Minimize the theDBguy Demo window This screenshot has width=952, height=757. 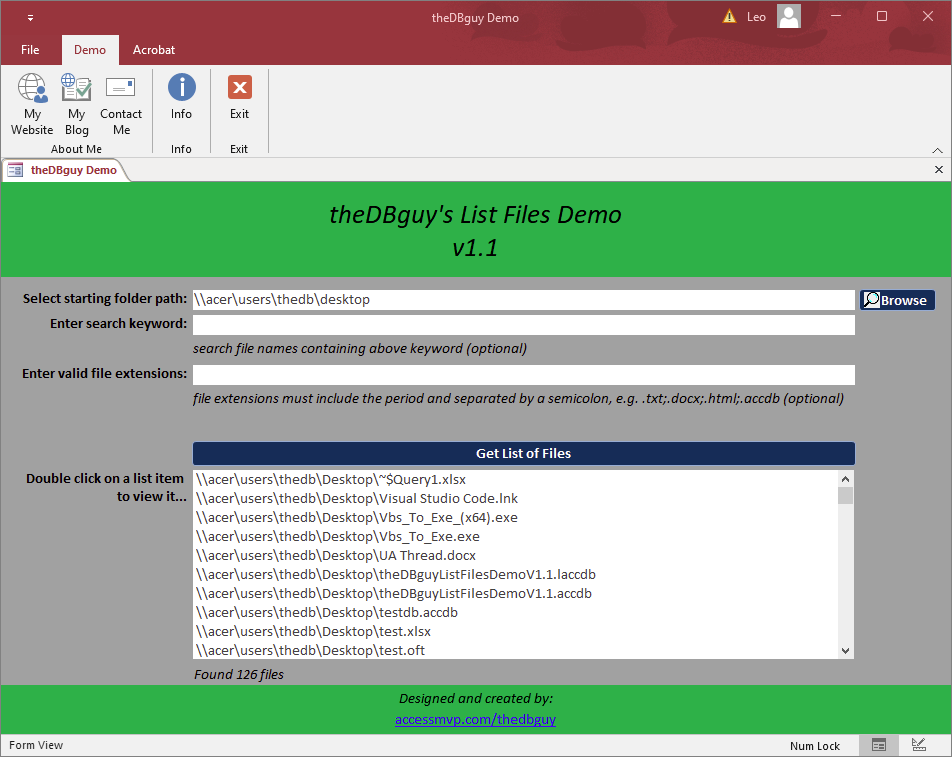click(x=836, y=16)
